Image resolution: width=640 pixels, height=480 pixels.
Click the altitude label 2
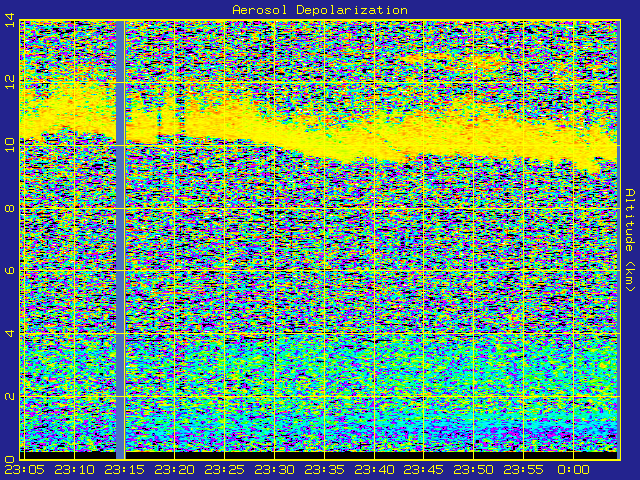tap(10, 396)
